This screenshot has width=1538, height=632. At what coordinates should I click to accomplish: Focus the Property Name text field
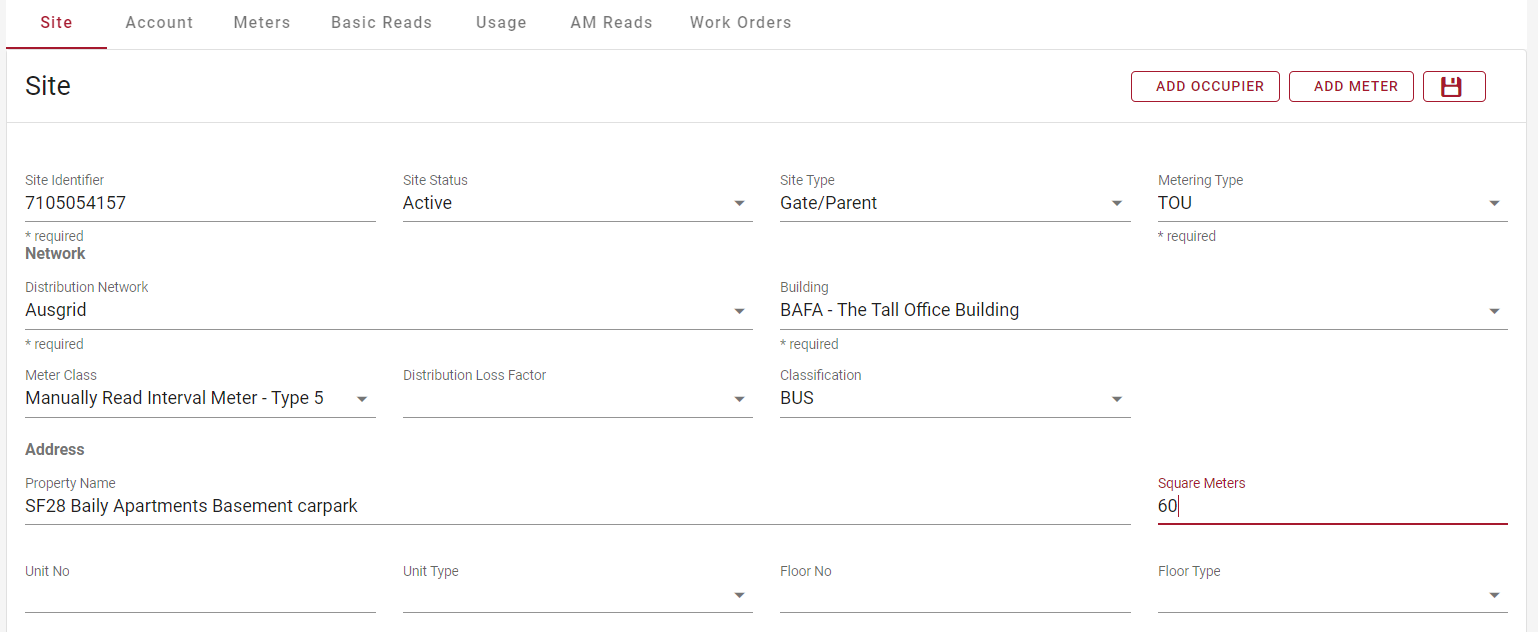click(577, 506)
